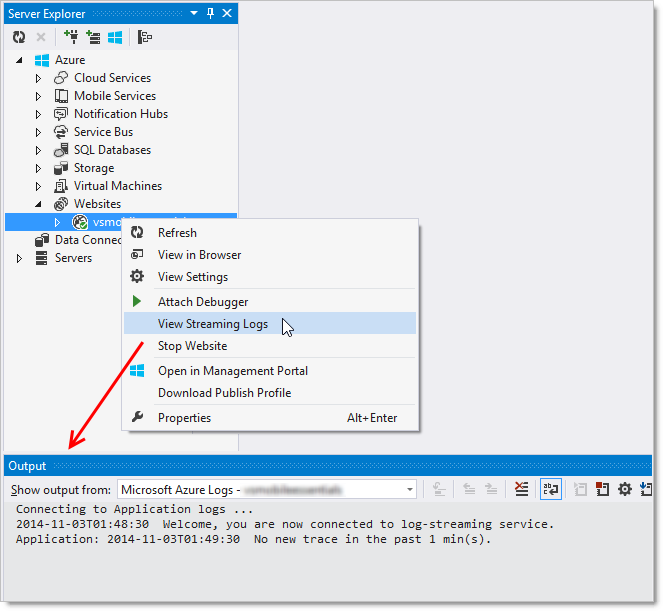Open streaming logs settings gear icon
The width and height of the screenshot is (663, 611).
[x=625, y=490]
